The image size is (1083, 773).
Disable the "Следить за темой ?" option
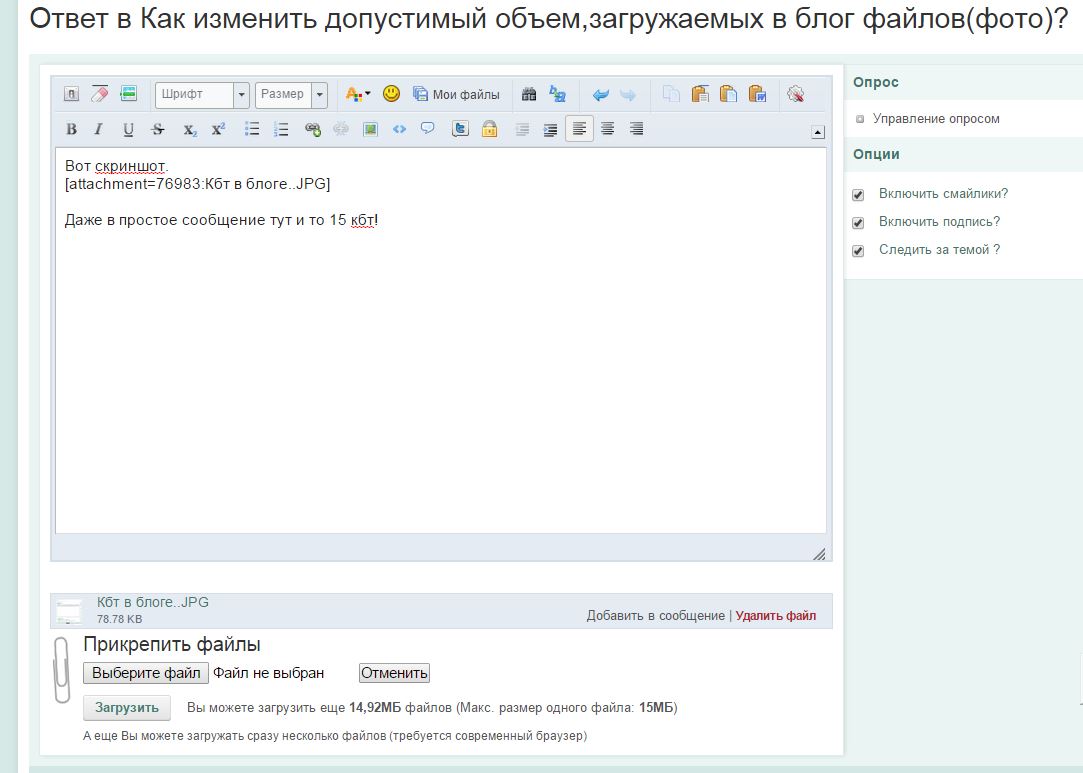coord(858,251)
